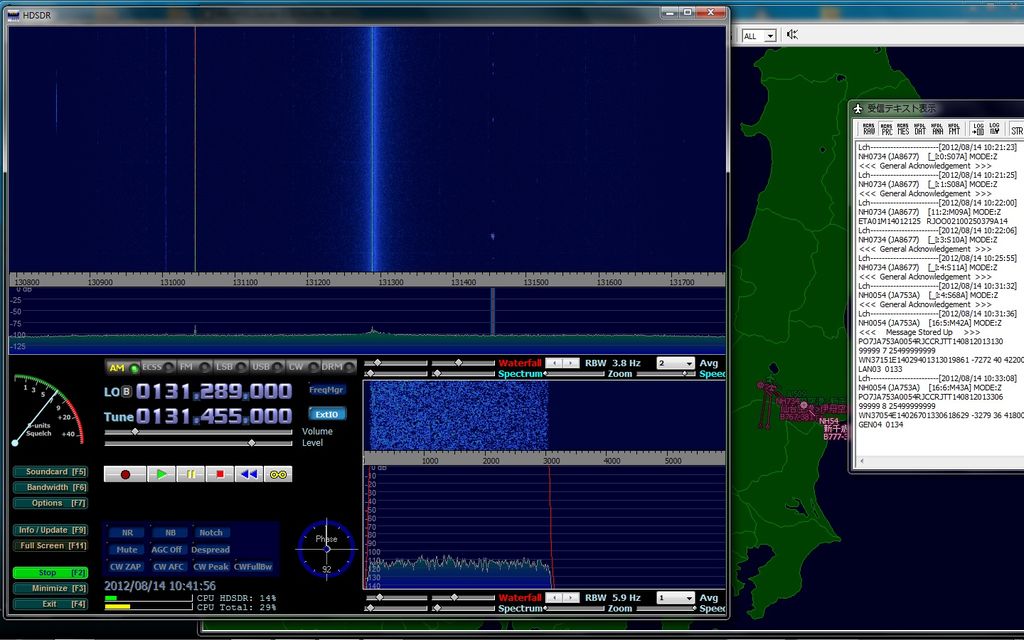Start playback with the green play icon
Image resolution: width=1024 pixels, height=640 pixels.
tap(163, 474)
